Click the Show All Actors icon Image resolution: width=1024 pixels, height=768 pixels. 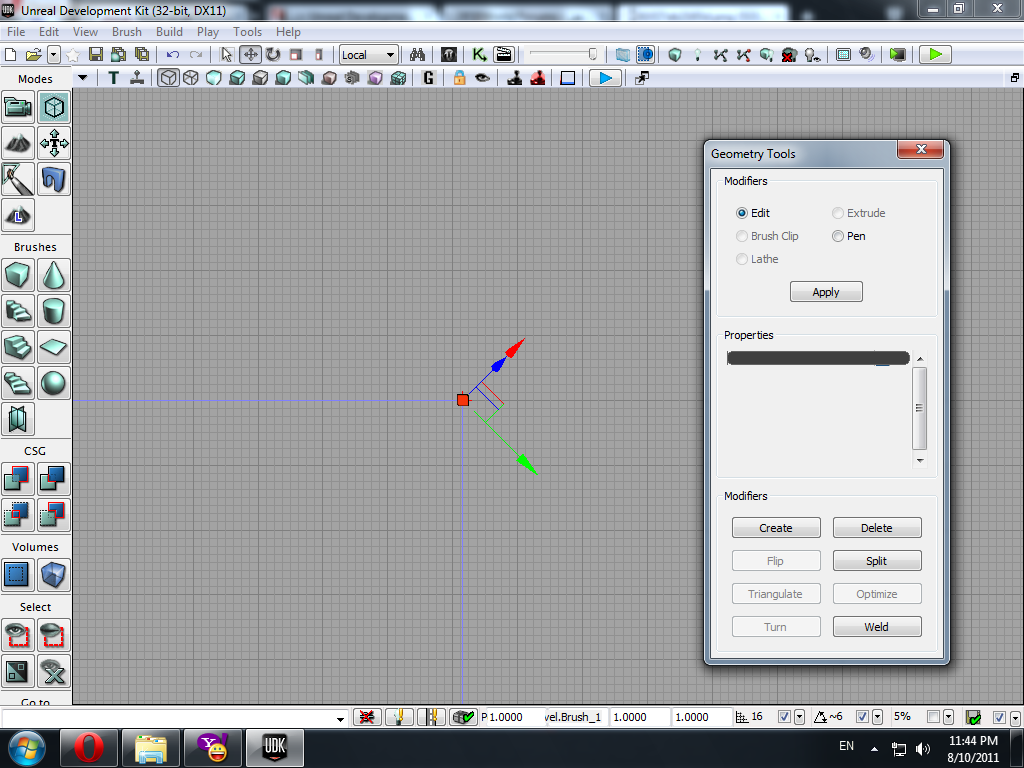click(x=54, y=671)
